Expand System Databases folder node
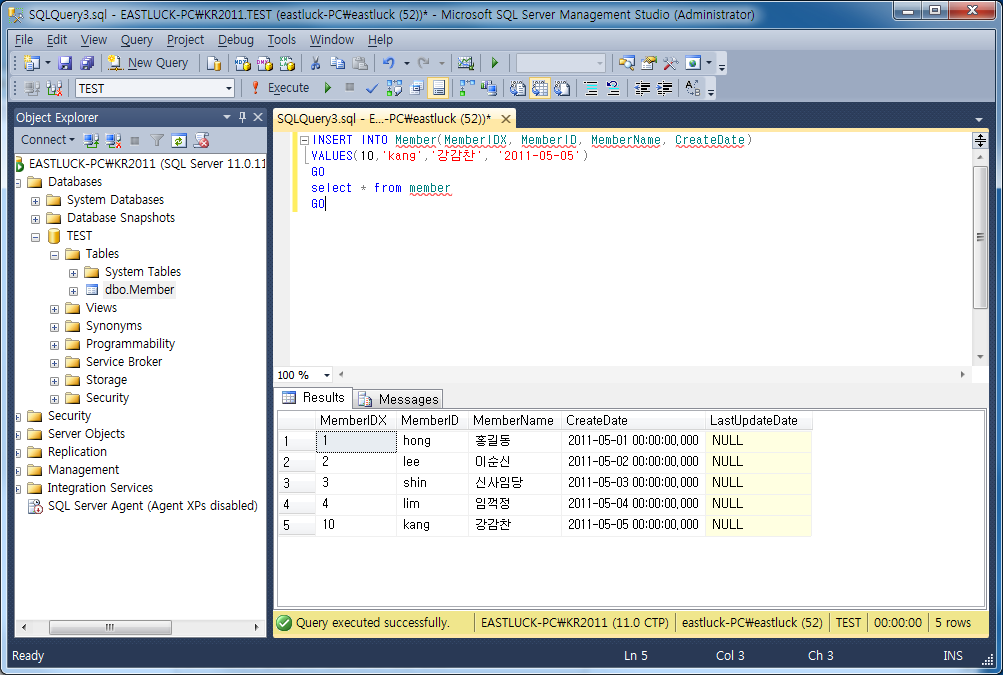Screen dimensions: 1003x675 click(36, 201)
